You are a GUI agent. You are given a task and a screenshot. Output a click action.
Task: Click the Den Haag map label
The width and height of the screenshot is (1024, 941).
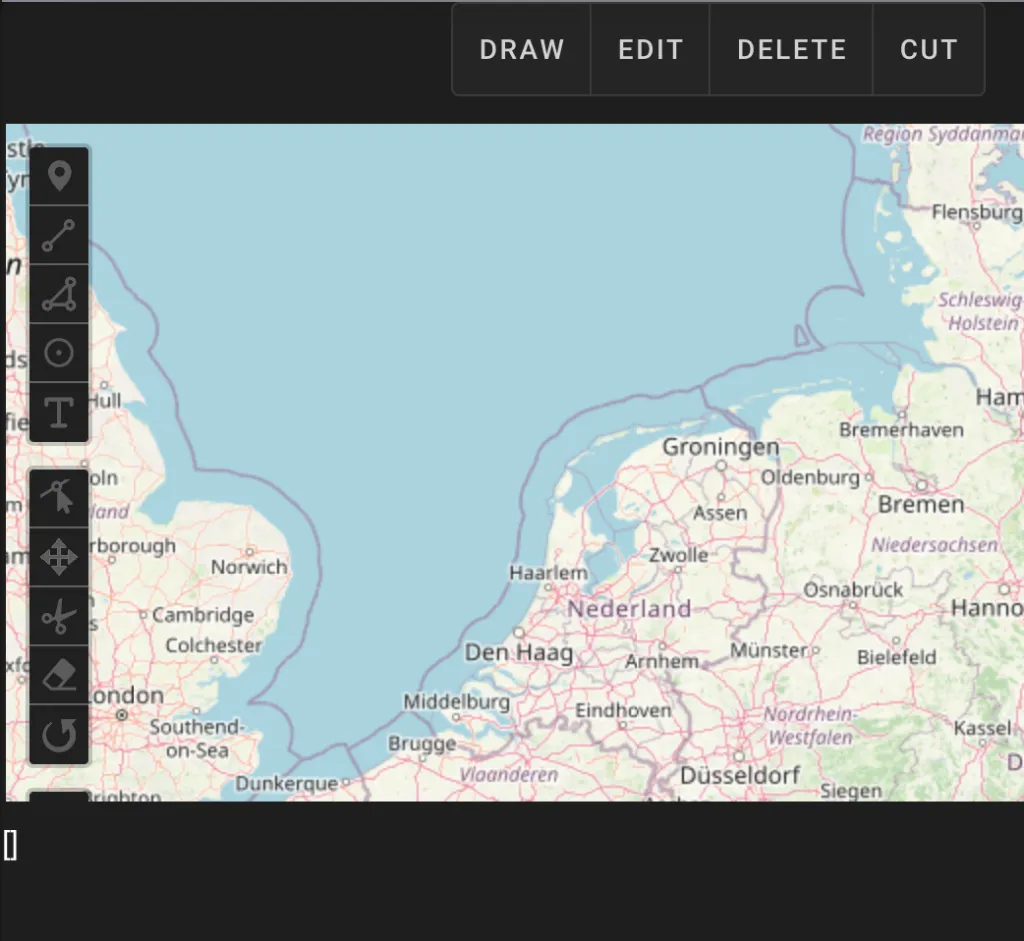(519, 654)
